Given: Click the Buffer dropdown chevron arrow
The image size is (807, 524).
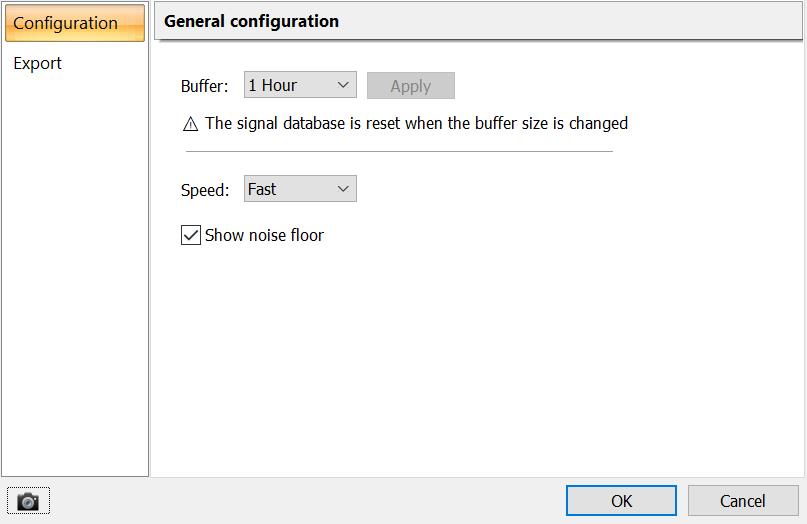Looking at the screenshot, I should pos(343,86).
